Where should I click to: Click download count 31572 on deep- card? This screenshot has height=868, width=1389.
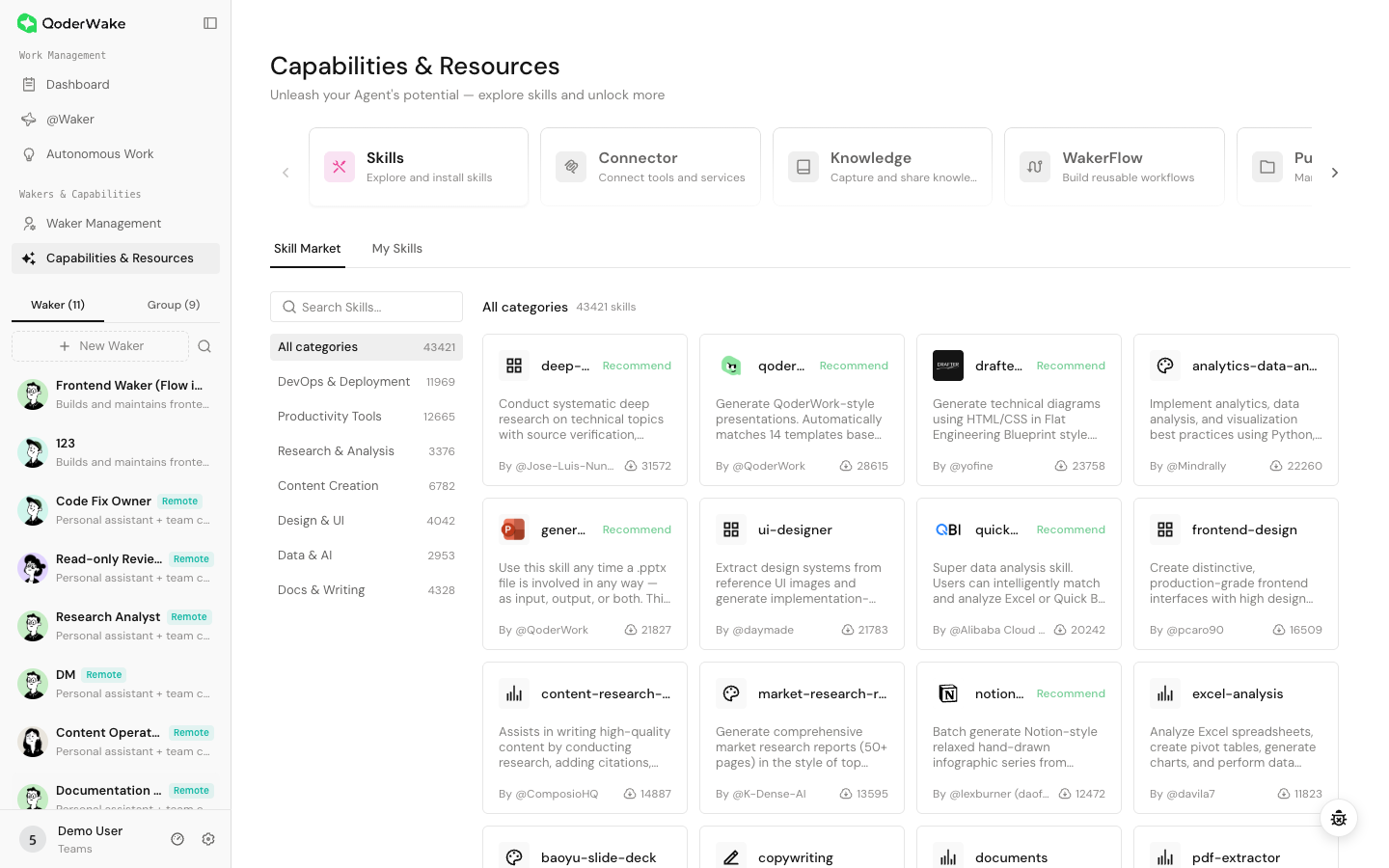648,466
